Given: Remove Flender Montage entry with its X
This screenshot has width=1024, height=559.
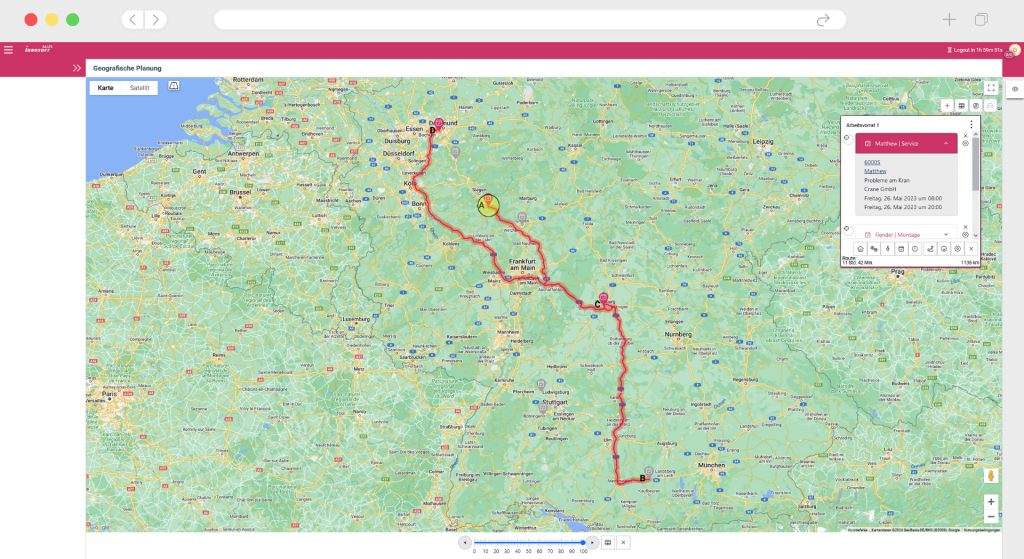Looking at the screenshot, I should [965, 227].
